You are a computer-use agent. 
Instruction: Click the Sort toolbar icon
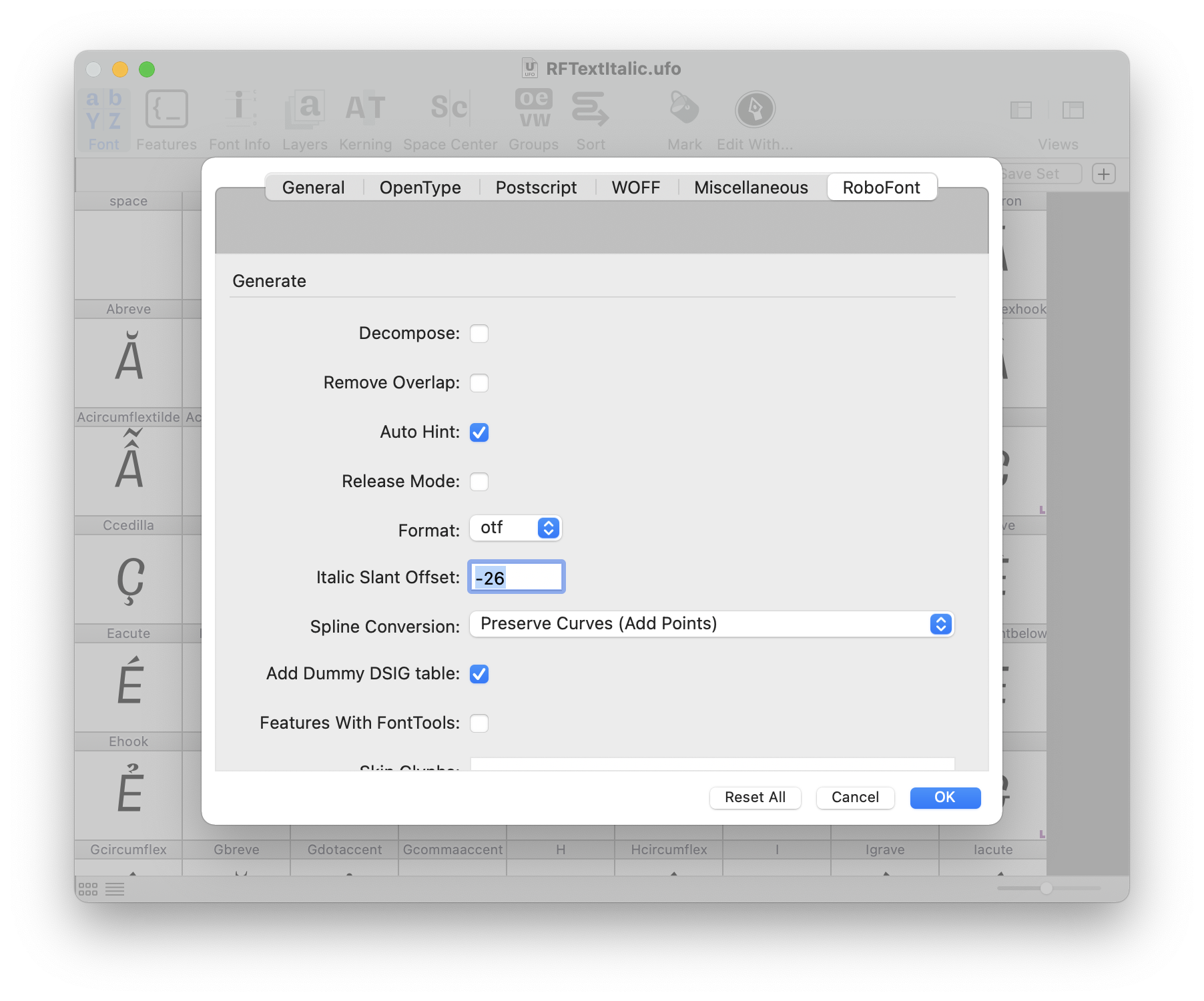tap(590, 119)
